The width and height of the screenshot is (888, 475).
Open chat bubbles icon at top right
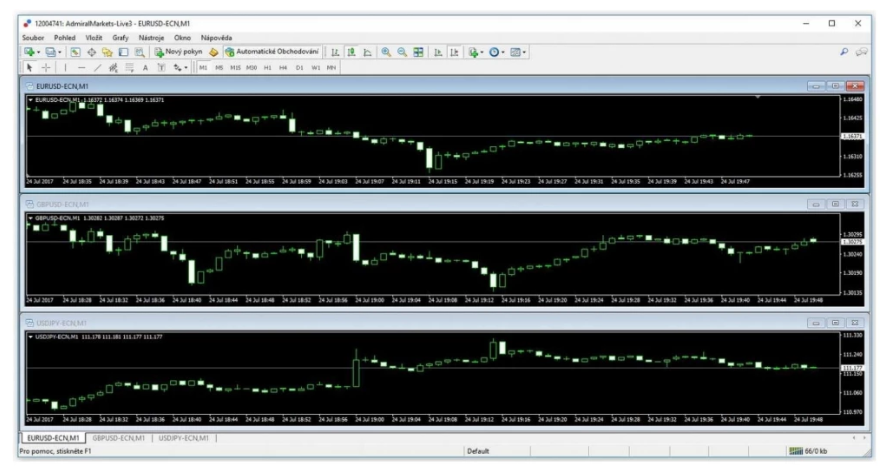click(x=861, y=52)
